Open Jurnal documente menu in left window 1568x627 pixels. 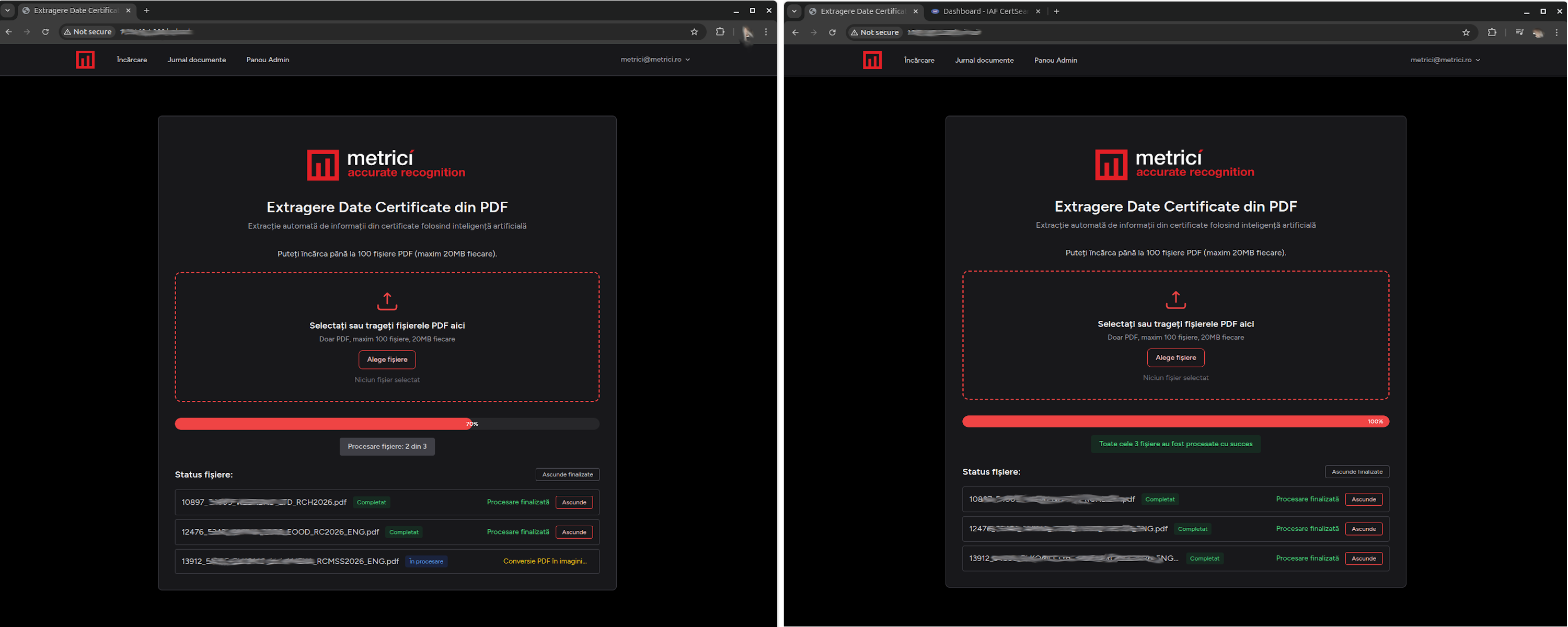(x=197, y=60)
